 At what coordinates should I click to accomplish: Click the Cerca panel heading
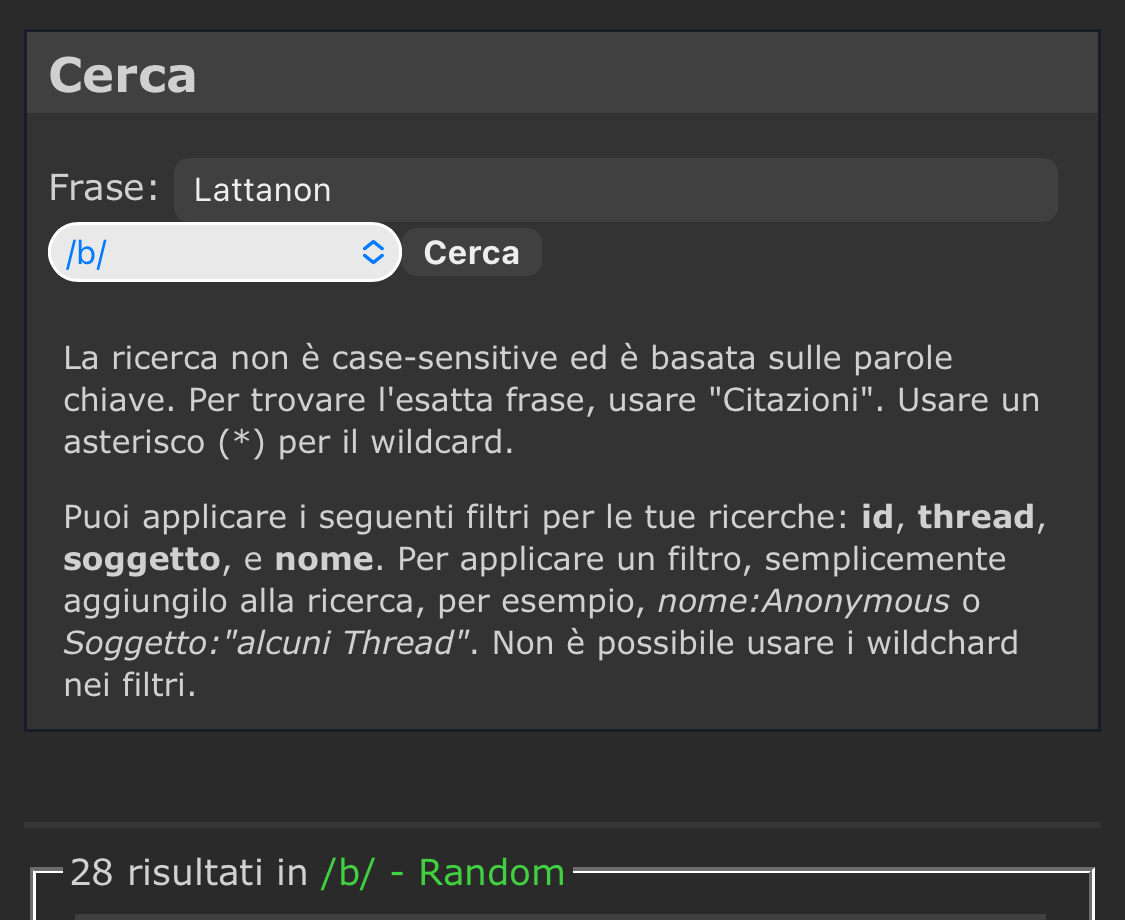pyautogui.click(x=123, y=75)
